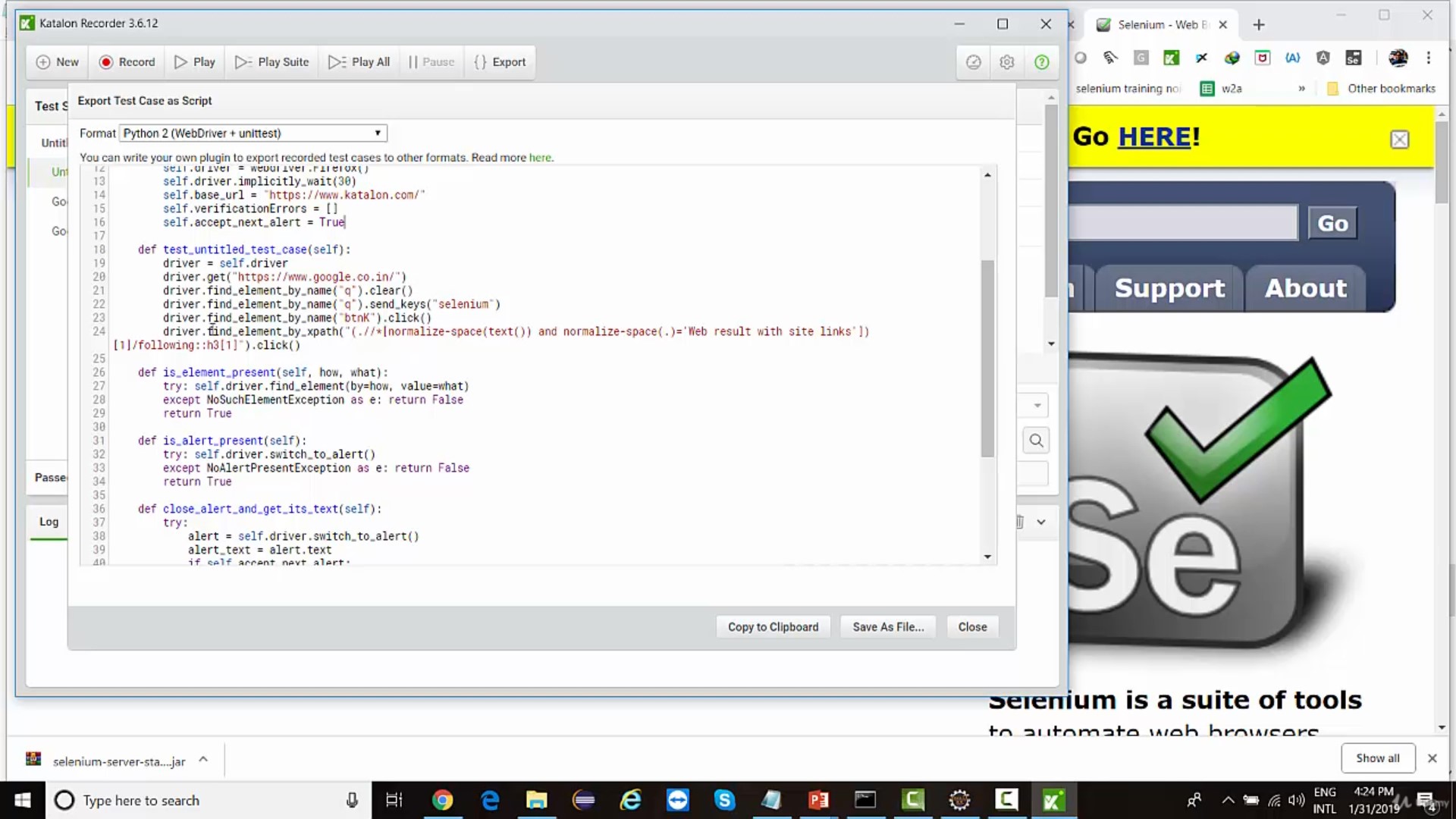Click Copy to Clipboard button
The height and width of the screenshot is (819, 1456).
(773, 627)
